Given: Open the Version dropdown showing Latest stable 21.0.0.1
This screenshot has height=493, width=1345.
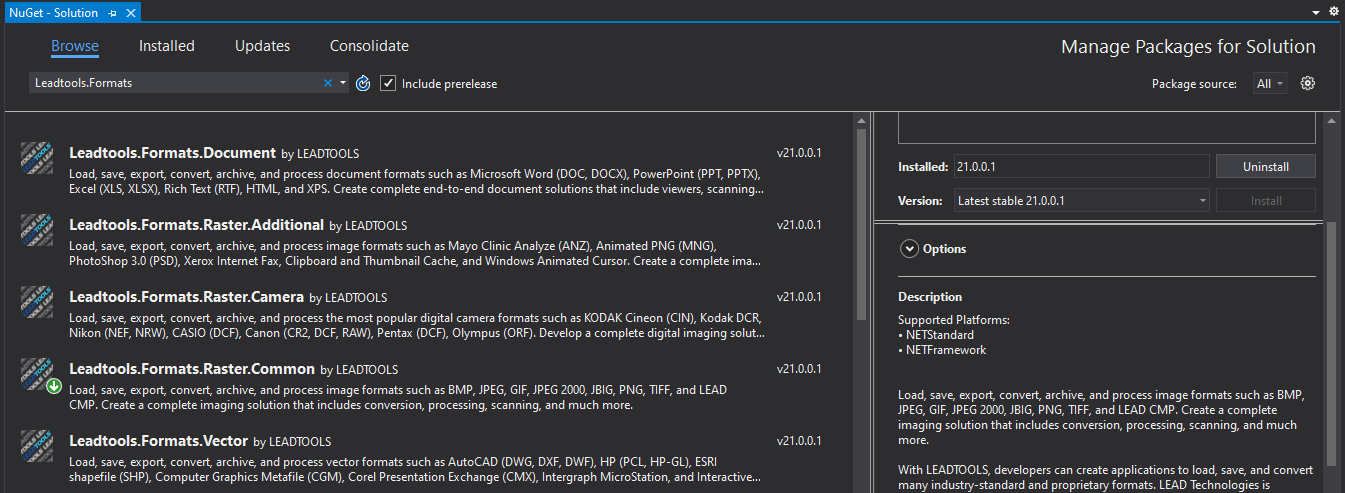Looking at the screenshot, I should pos(1082,201).
